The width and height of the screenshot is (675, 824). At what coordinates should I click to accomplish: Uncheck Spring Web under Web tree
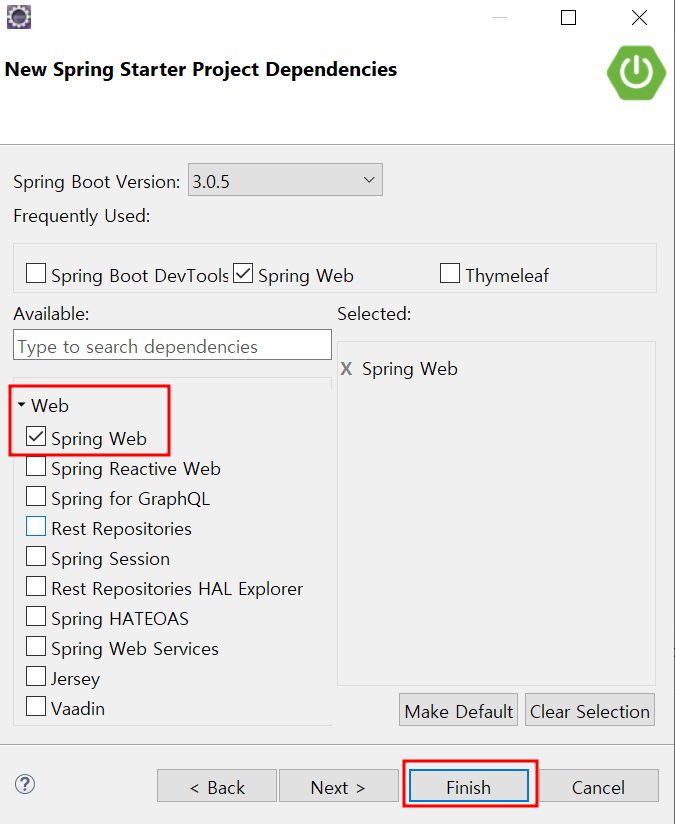click(x=36, y=436)
